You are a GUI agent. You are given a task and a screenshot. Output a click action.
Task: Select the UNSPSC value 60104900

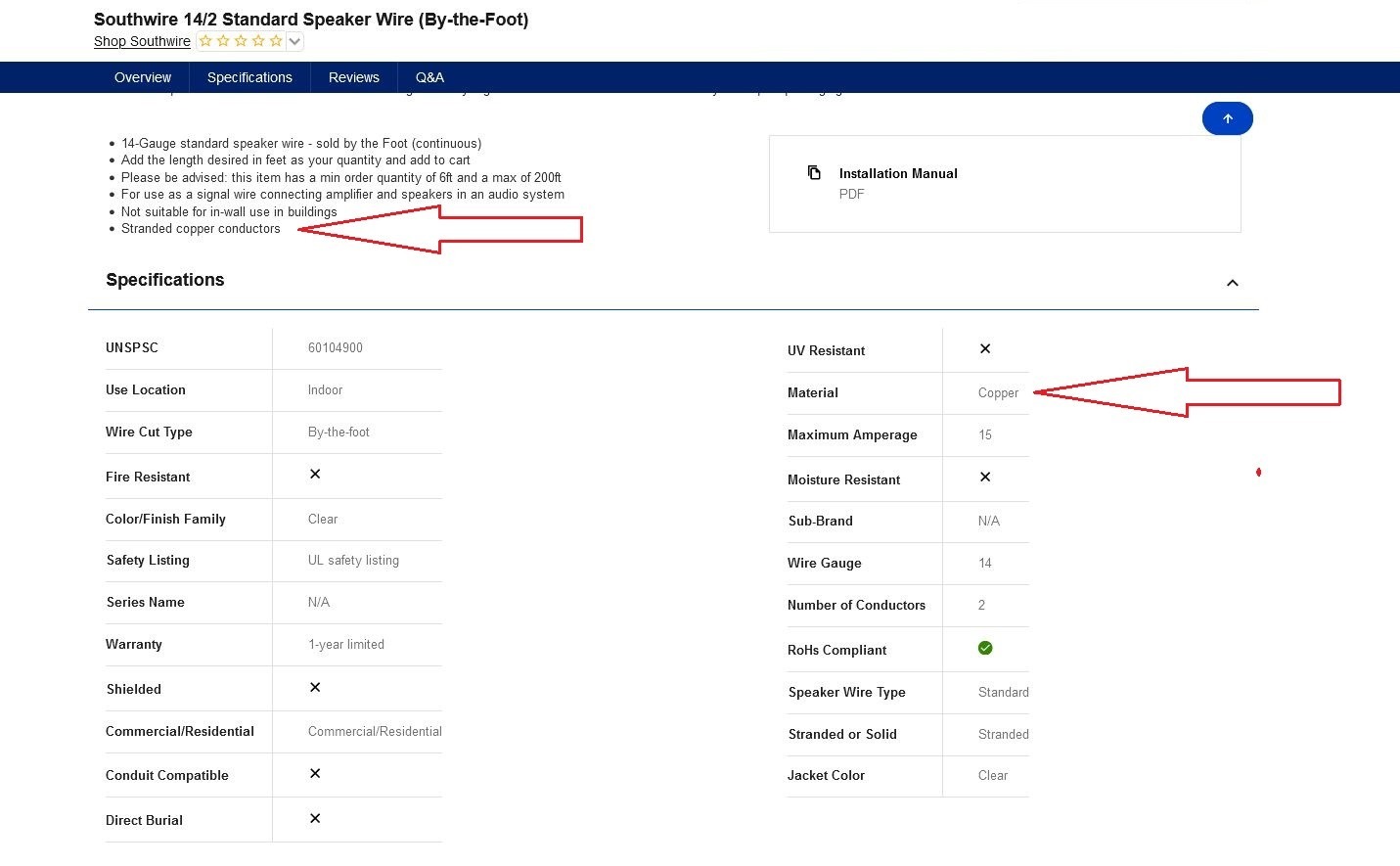click(336, 347)
